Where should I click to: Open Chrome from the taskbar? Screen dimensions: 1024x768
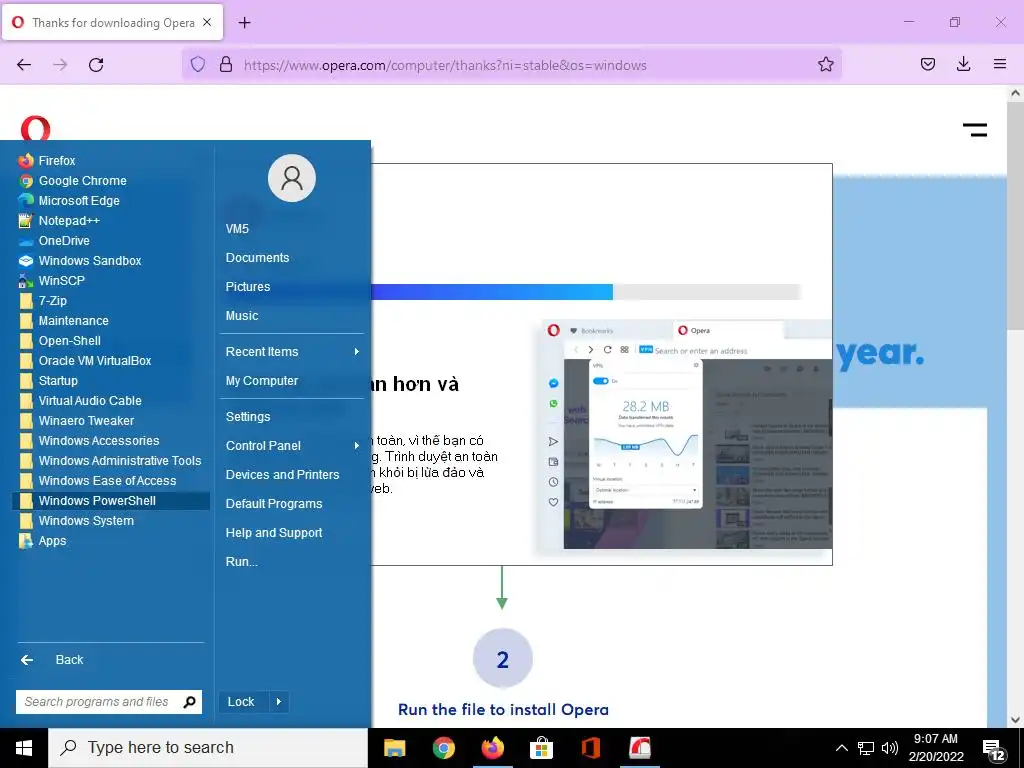click(443, 748)
